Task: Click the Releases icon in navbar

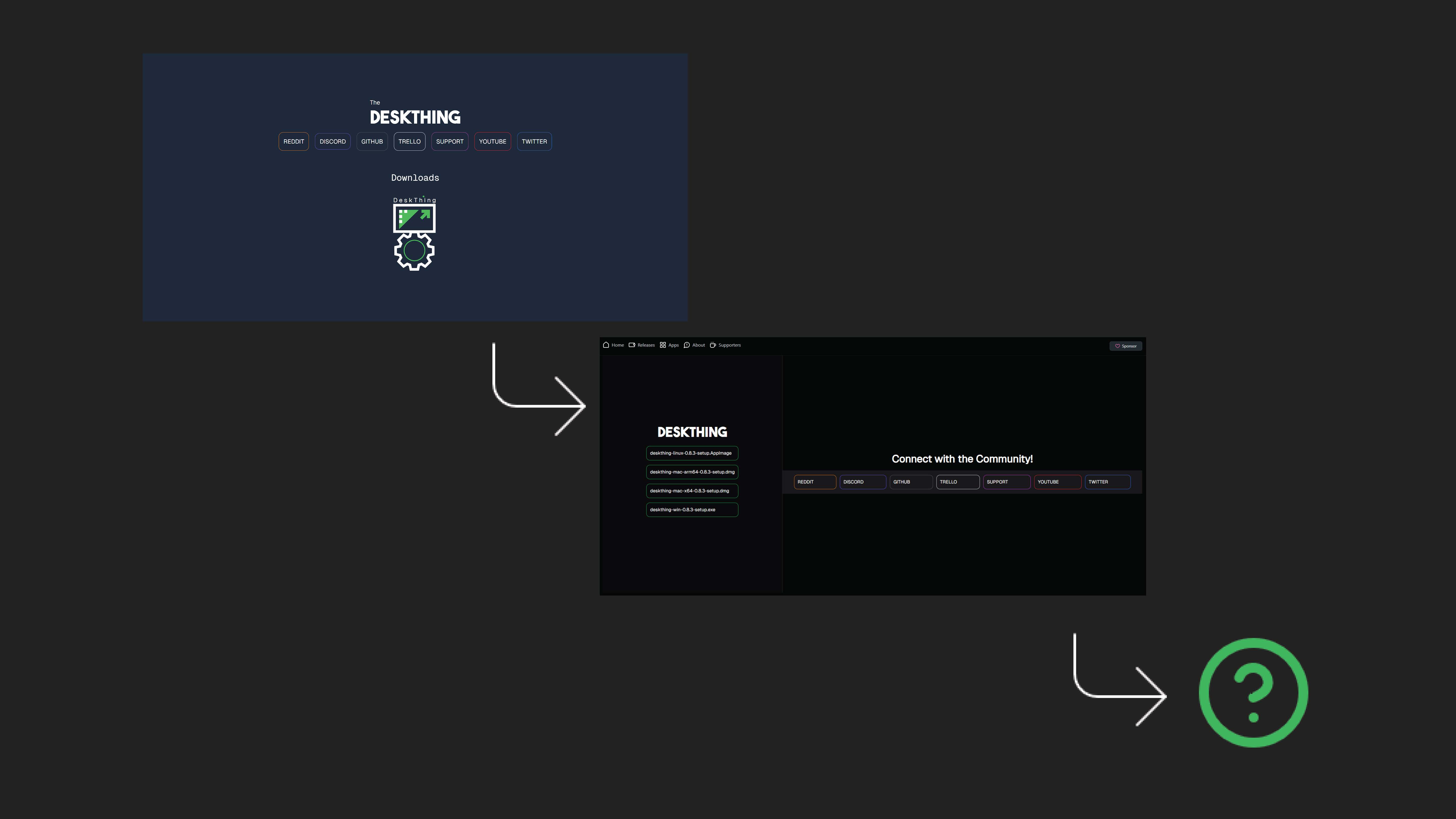Action: point(632,345)
